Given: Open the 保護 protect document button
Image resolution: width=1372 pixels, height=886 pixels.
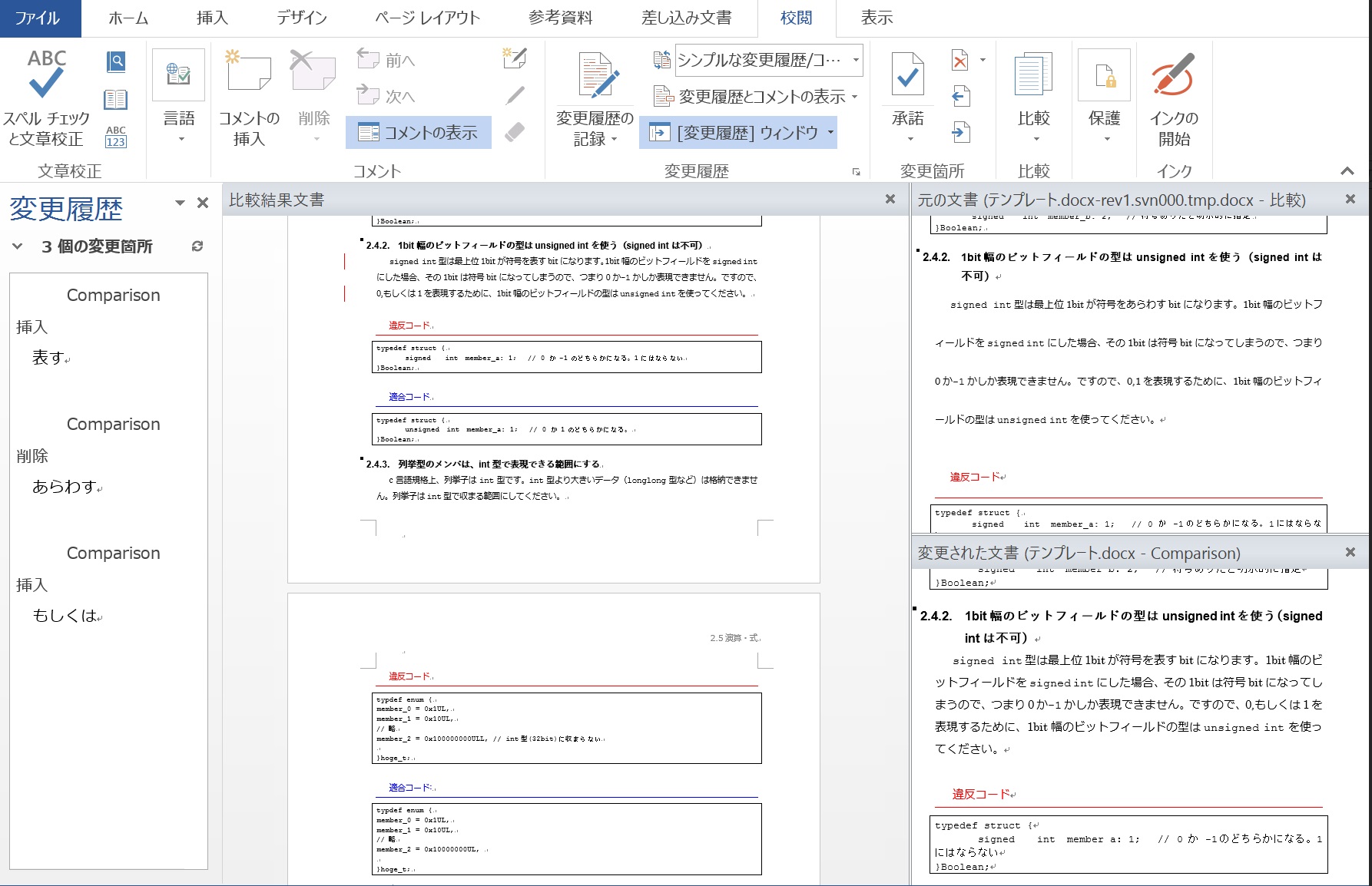Looking at the screenshot, I should (x=1105, y=98).
